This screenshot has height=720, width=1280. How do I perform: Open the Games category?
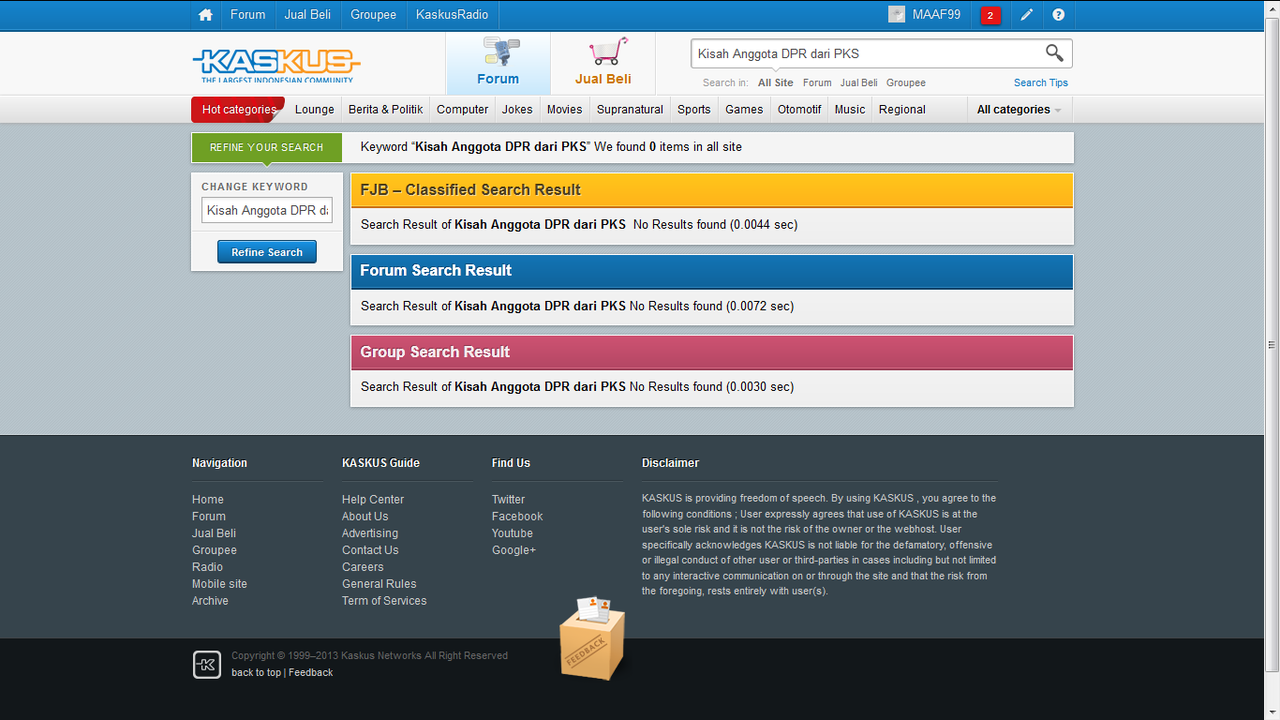pyautogui.click(x=744, y=110)
